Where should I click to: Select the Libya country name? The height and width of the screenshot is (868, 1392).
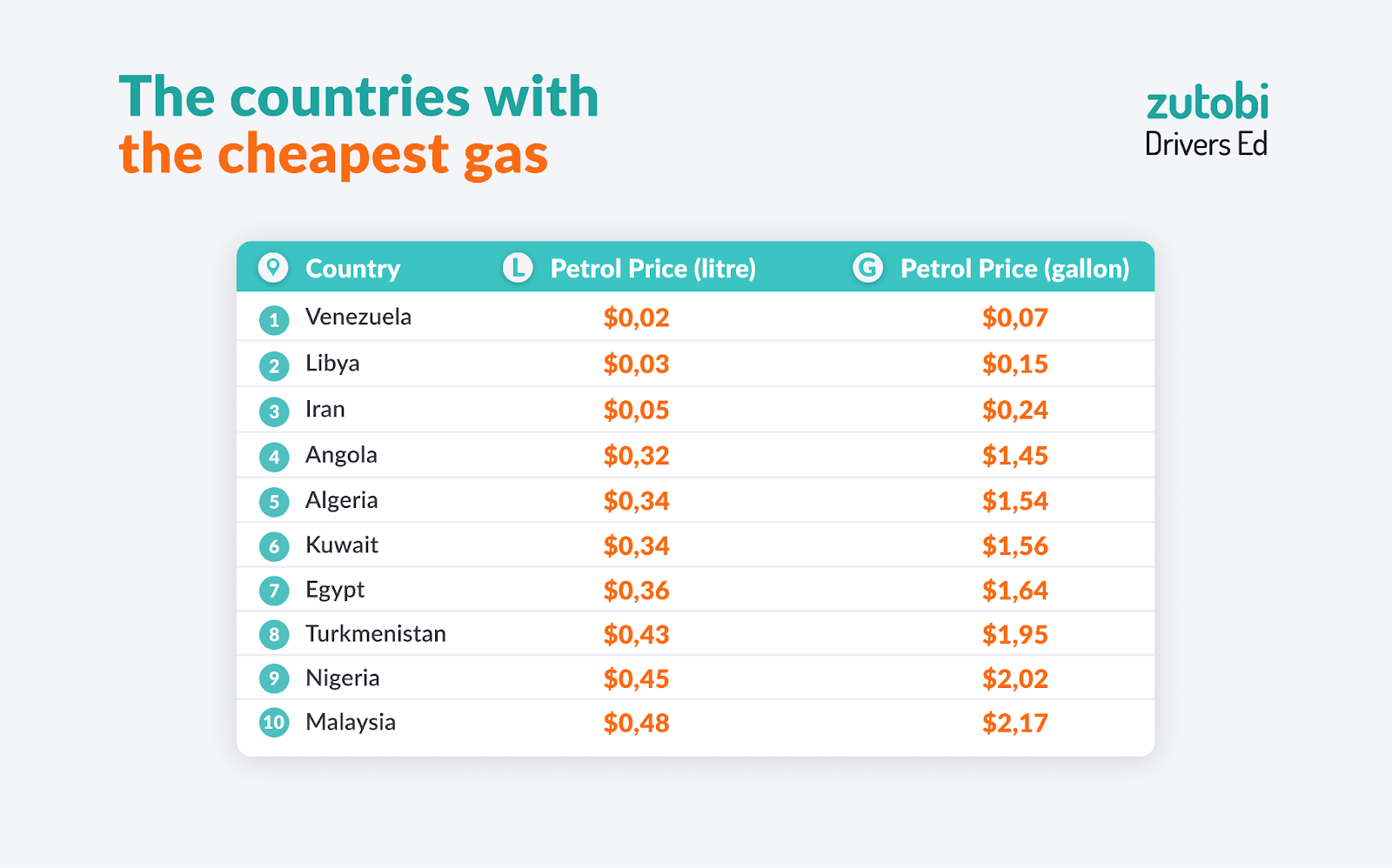pos(332,364)
